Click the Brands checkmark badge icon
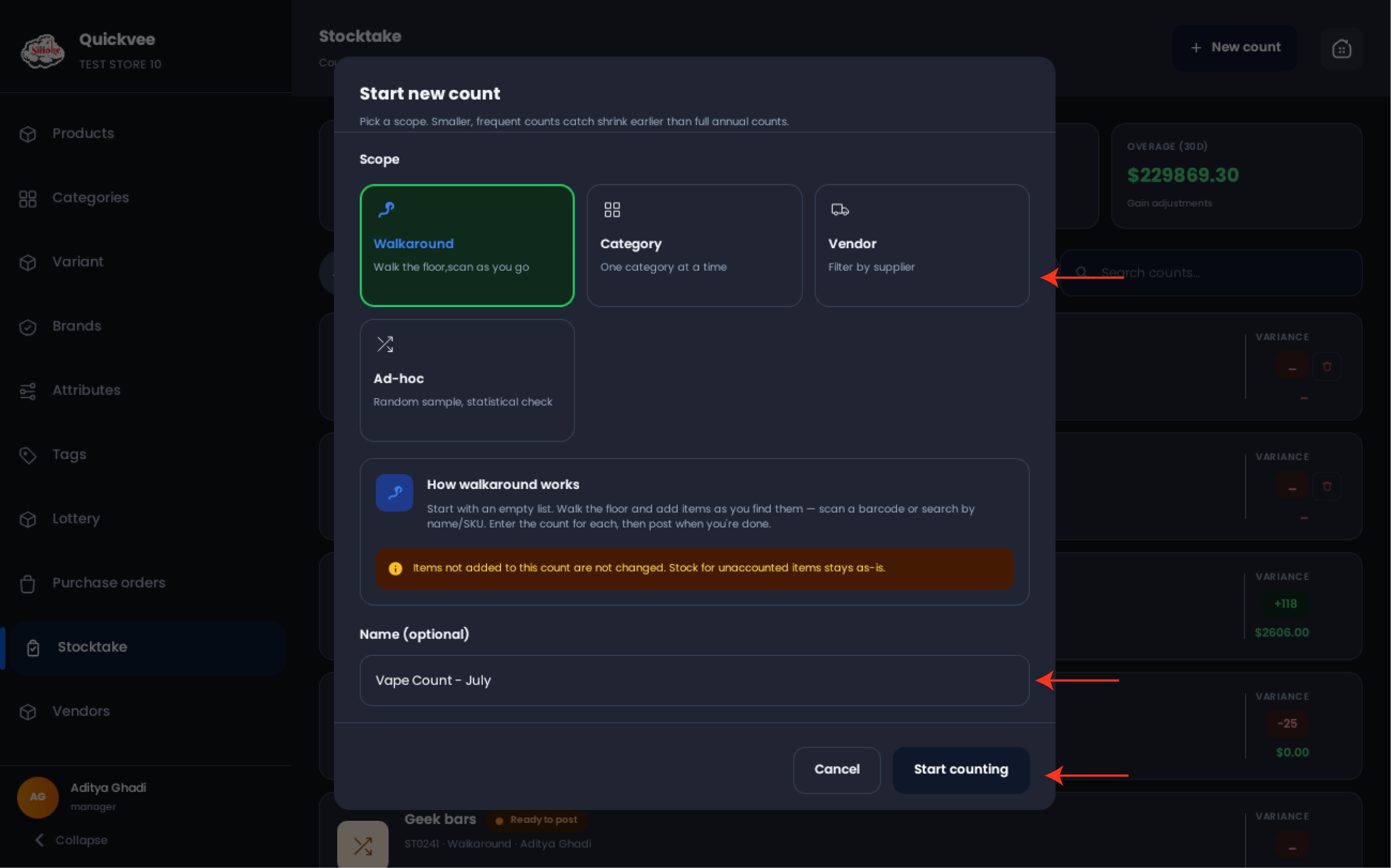This screenshot has height=868, width=1391. click(x=28, y=327)
